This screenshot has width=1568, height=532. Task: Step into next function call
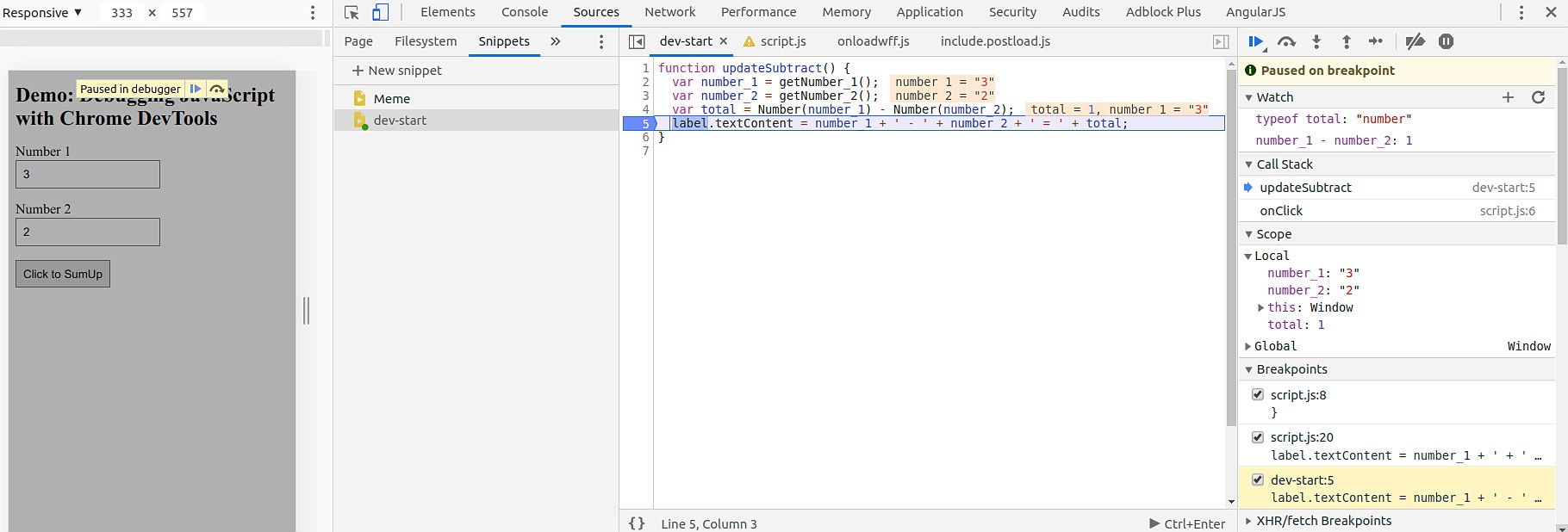1316,41
